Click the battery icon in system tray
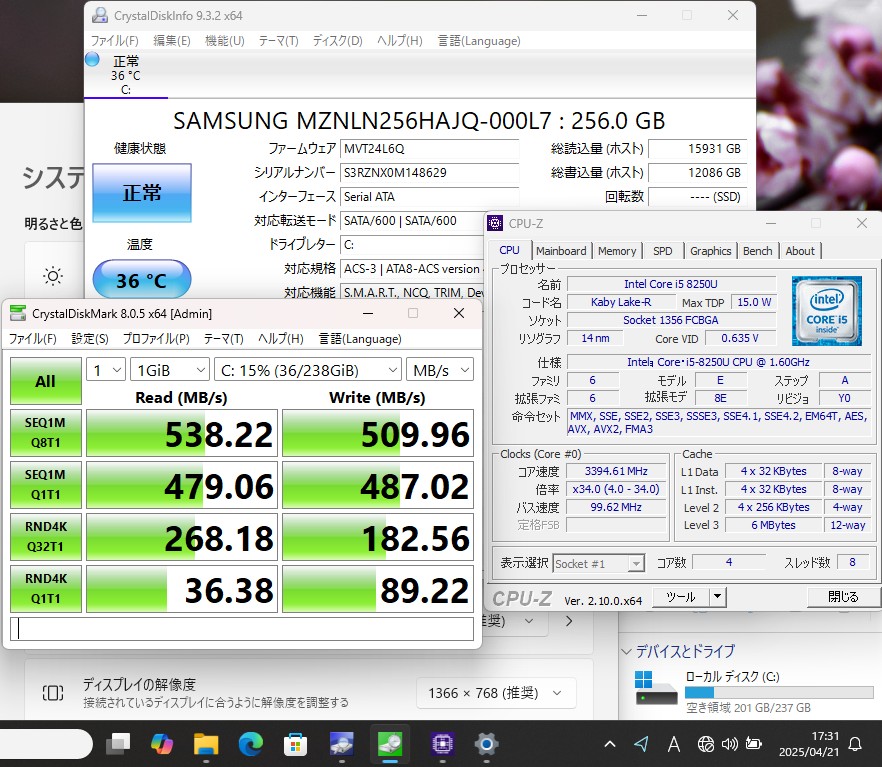 pyautogui.click(x=754, y=744)
